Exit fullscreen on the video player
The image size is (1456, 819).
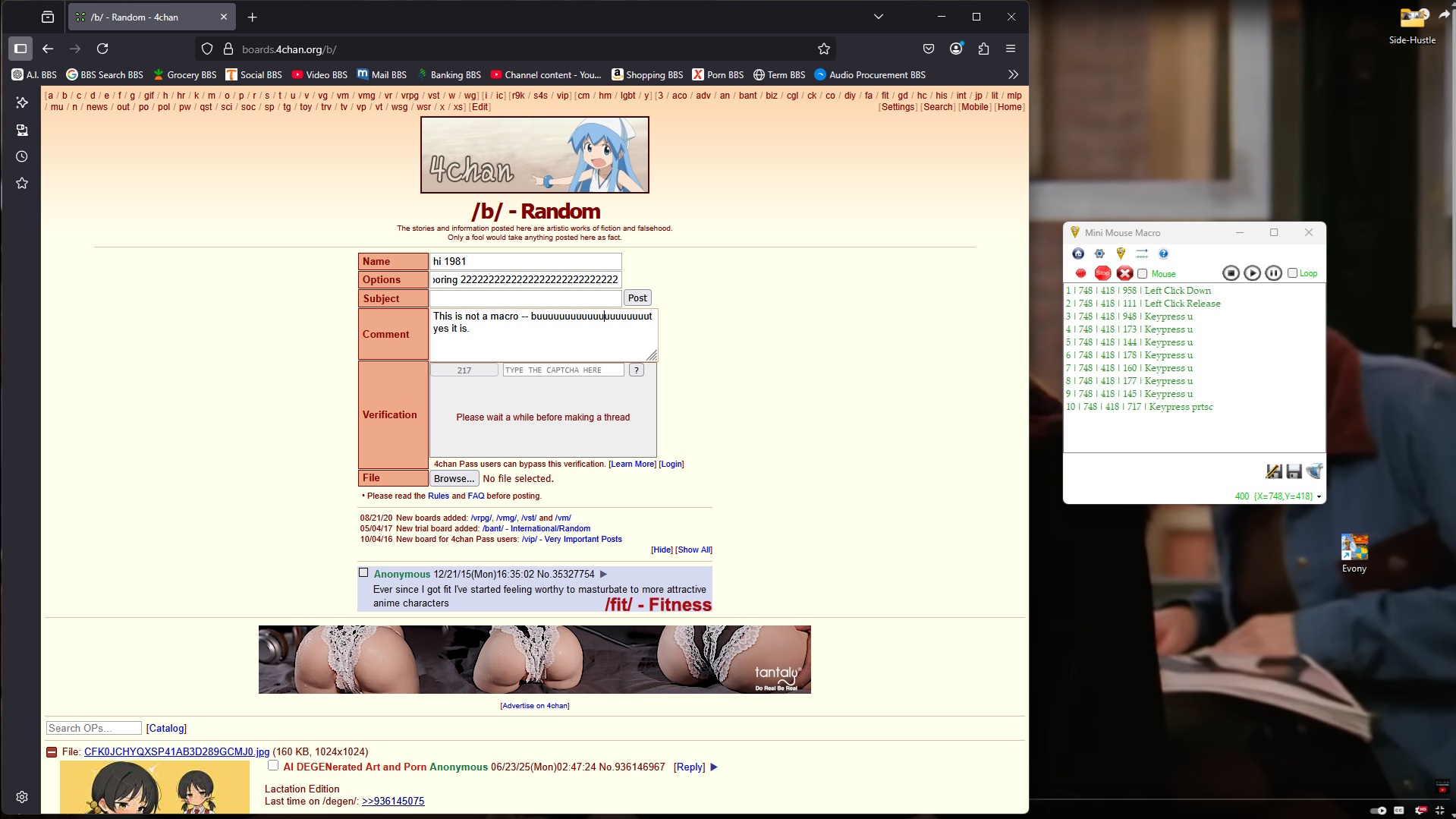(1440, 811)
